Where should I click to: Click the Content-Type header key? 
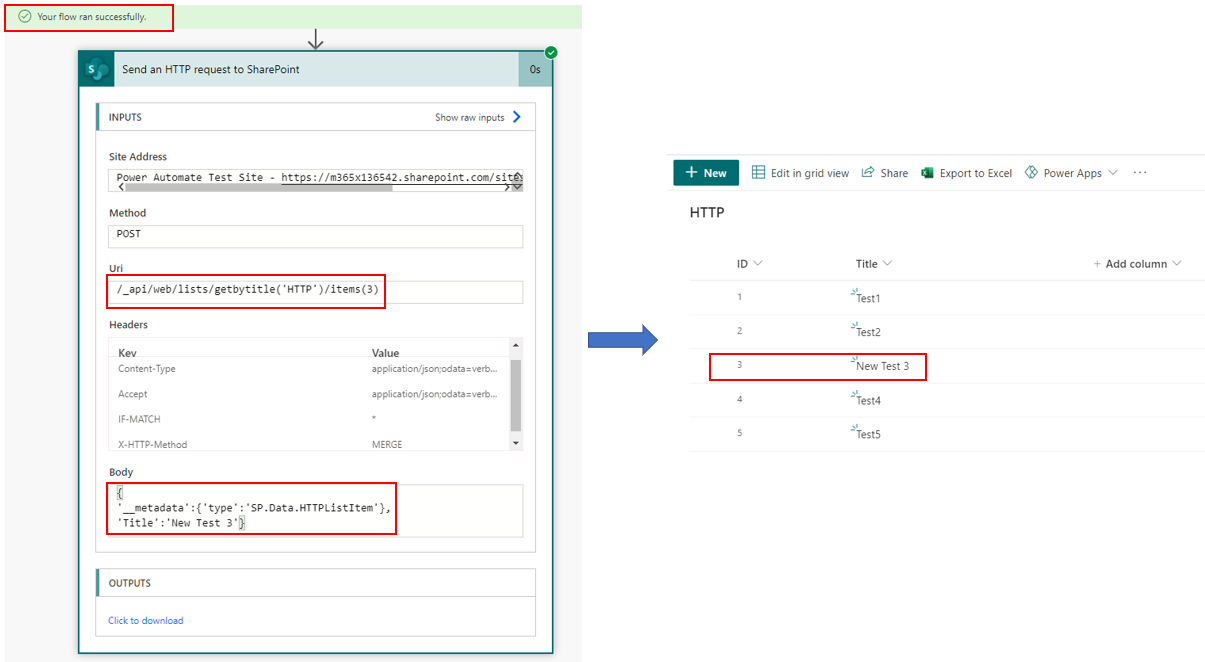click(147, 369)
